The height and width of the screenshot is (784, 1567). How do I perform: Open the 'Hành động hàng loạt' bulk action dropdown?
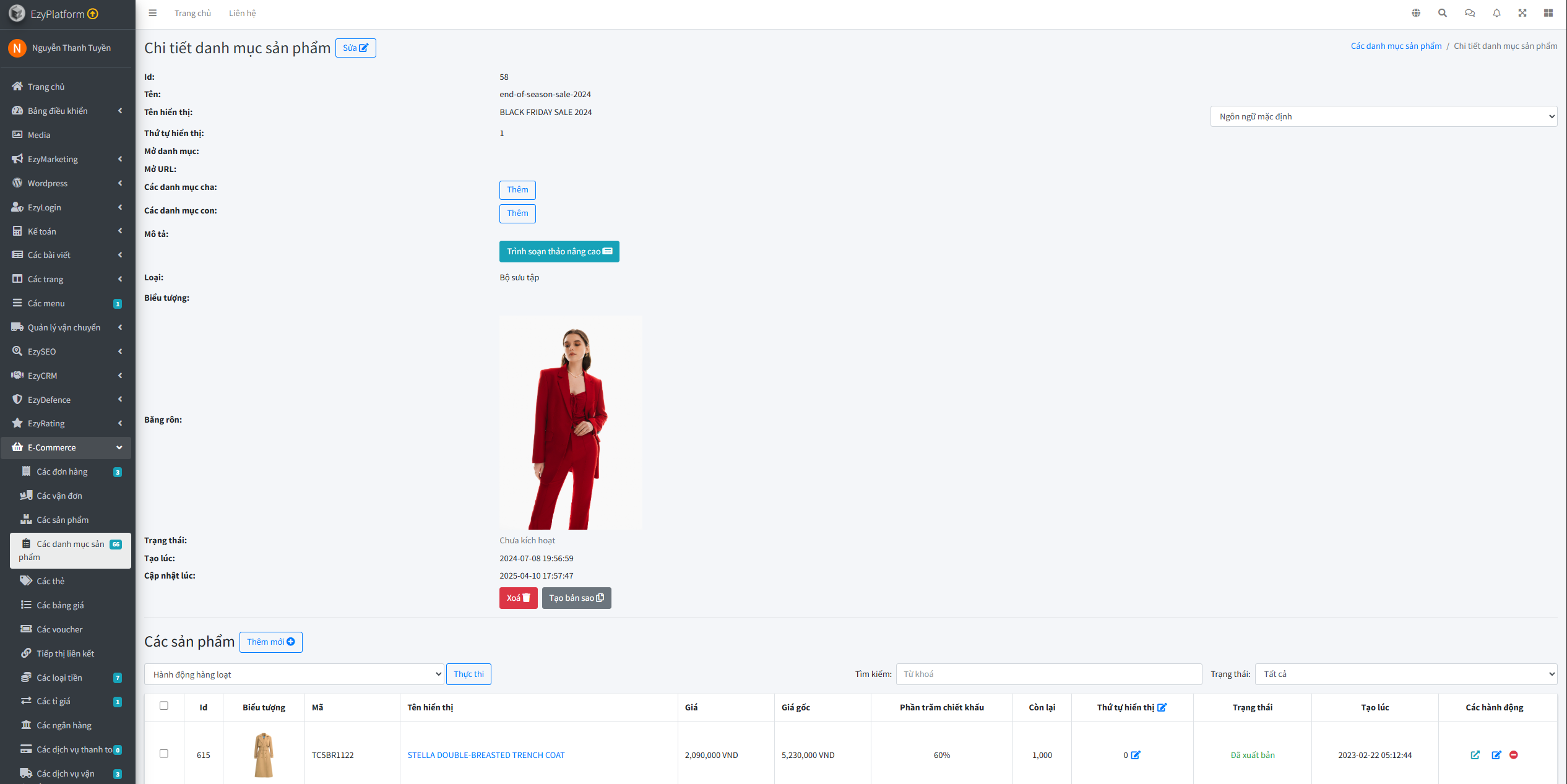[294, 674]
